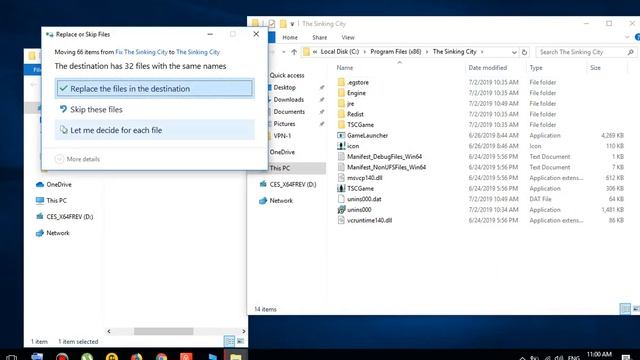This screenshot has width=640, height=360.
Task: Select Manifest_NonUFSFiles_Win64 document icon
Action: click(341, 167)
